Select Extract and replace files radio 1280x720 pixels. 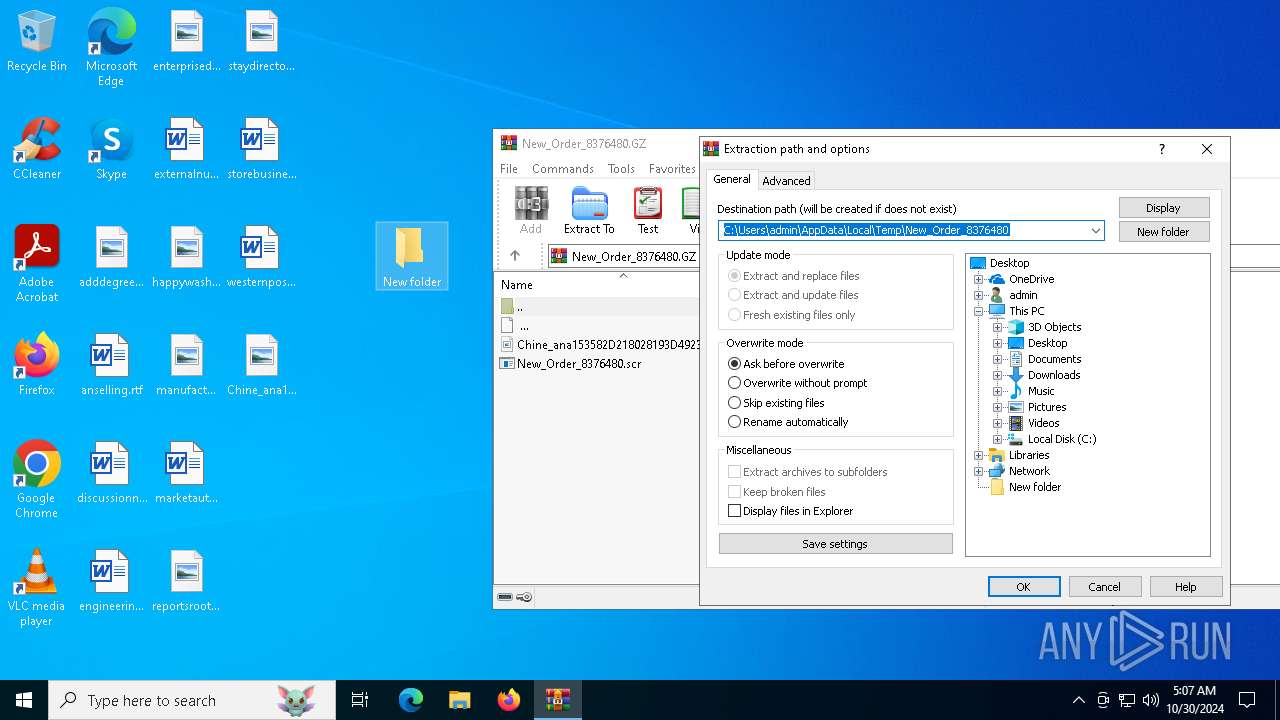pyautogui.click(x=794, y=276)
